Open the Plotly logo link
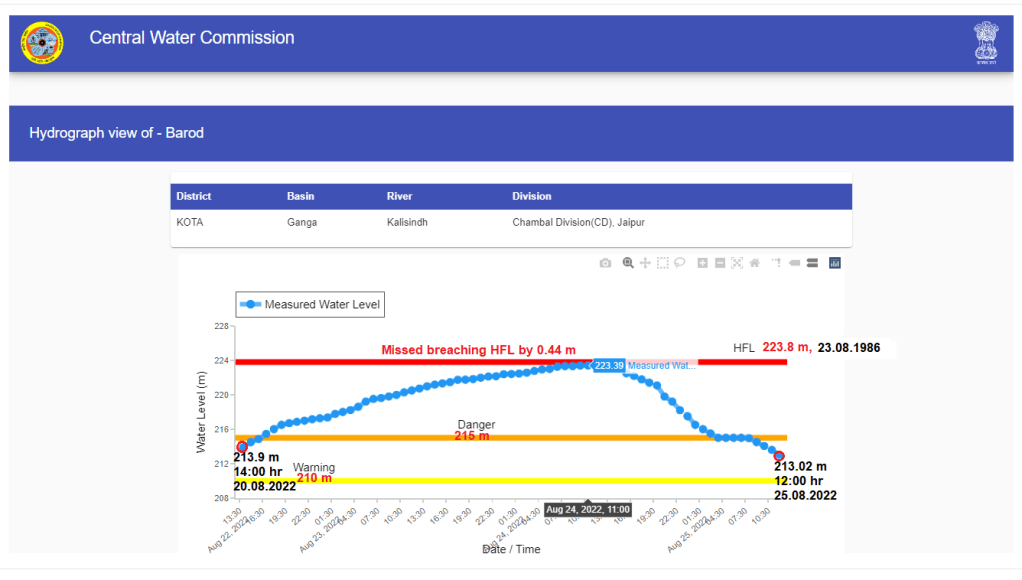The width and height of the screenshot is (1022, 580). (835, 263)
